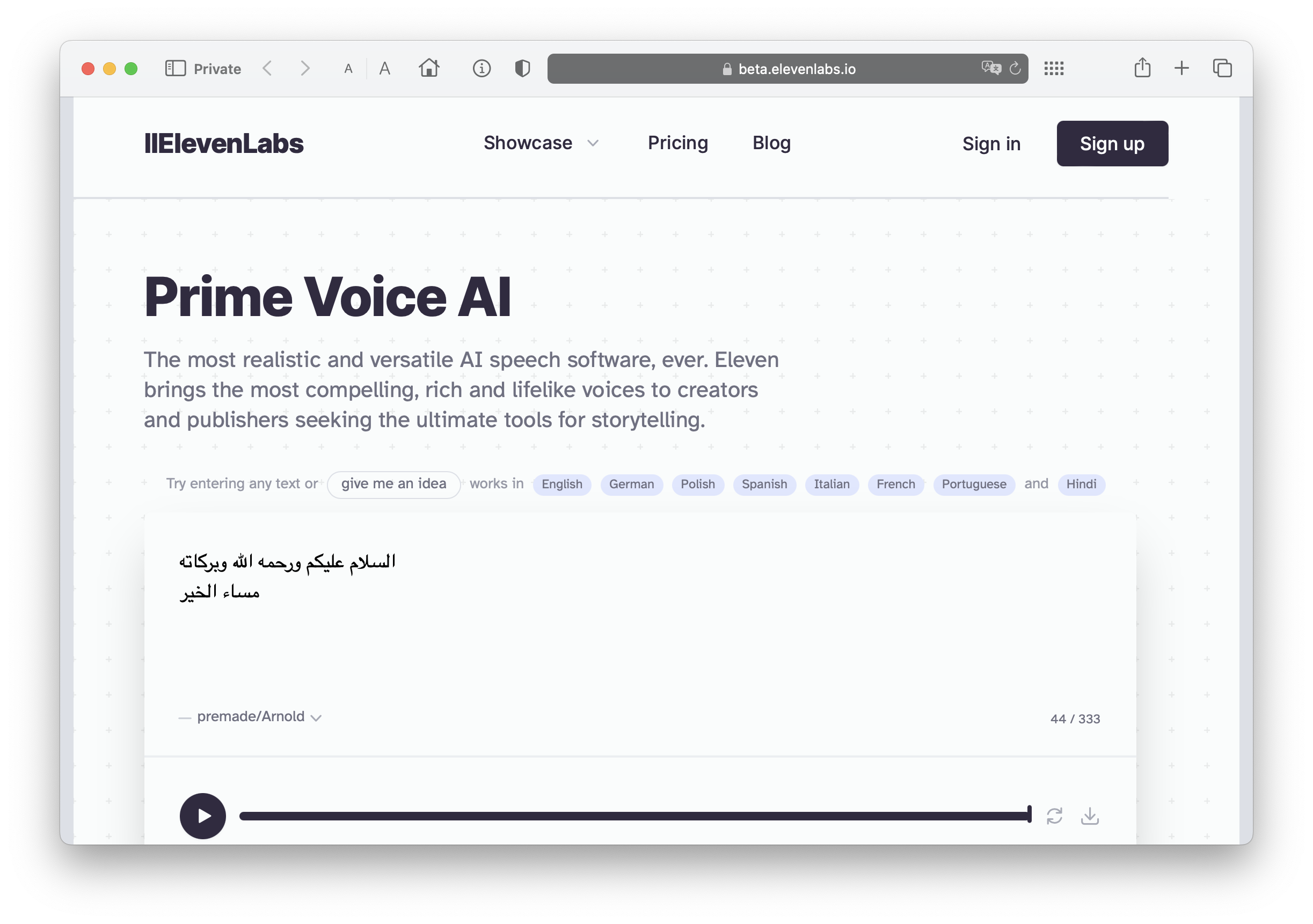This screenshot has height=924, width=1313.
Task: Open the privacy shield report icon
Action: coord(522,69)
